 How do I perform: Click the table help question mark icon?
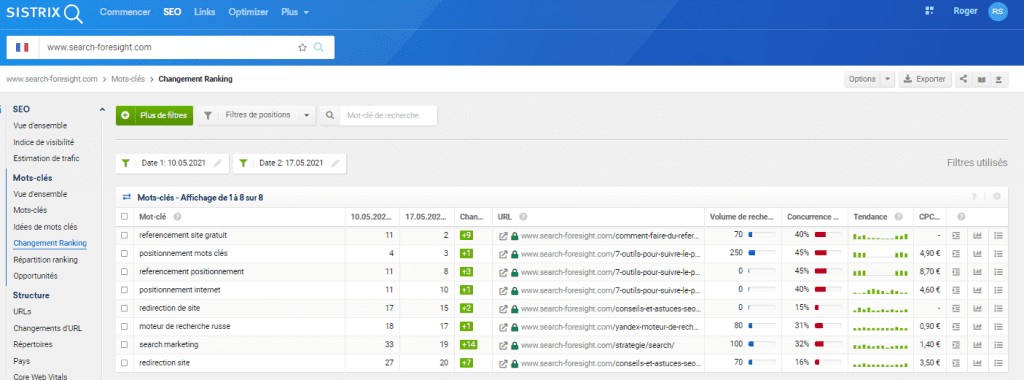point(974,197)
